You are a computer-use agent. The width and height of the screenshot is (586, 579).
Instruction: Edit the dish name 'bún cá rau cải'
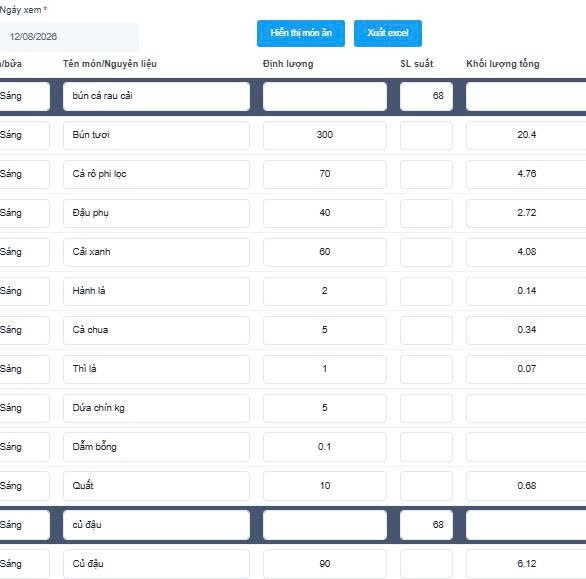point(156,96)
